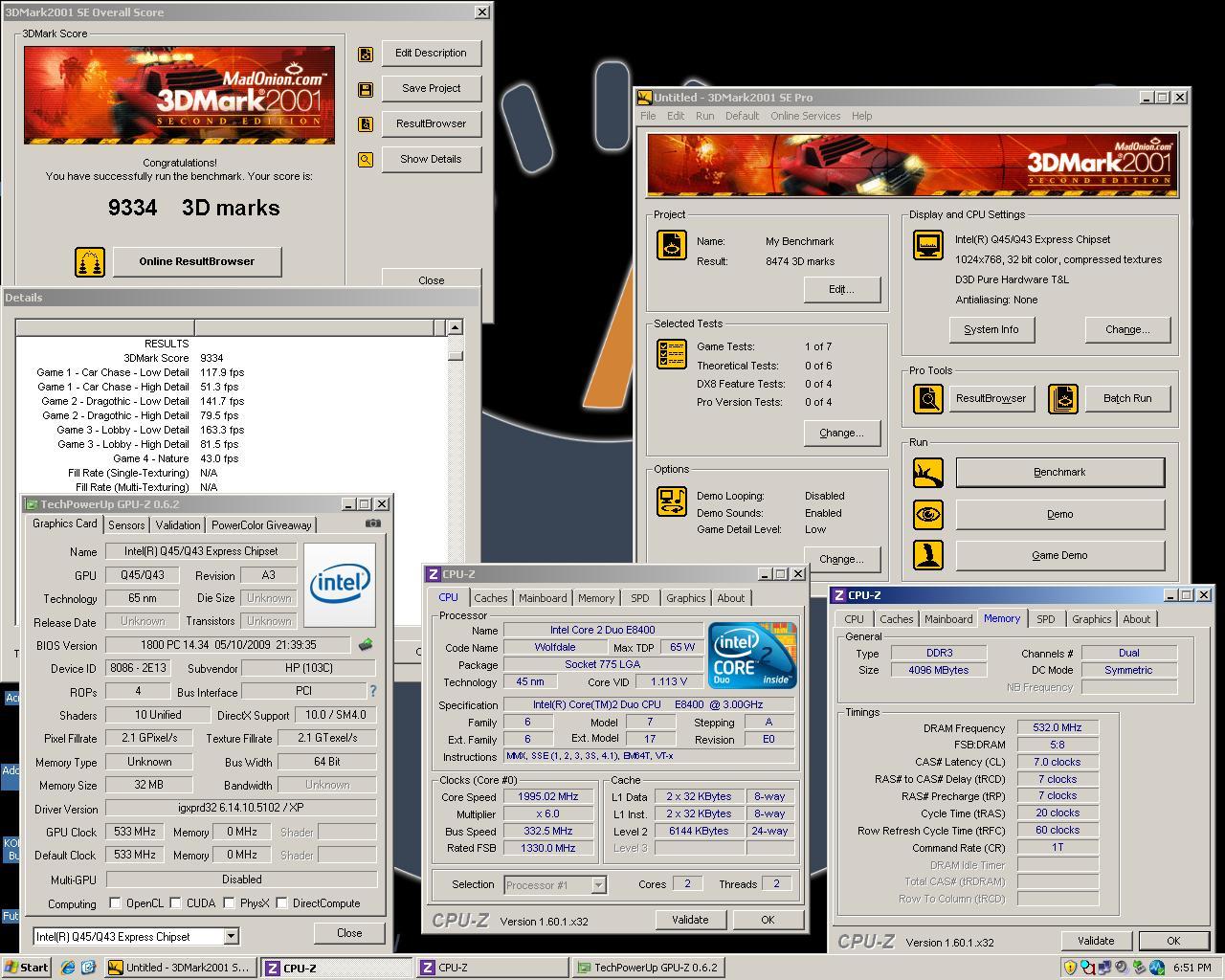Image resolution: width=1225 pixels, height=980 pixels.
Task: Click the Pro Tools ResultBrowser icon
Action: 928,398
